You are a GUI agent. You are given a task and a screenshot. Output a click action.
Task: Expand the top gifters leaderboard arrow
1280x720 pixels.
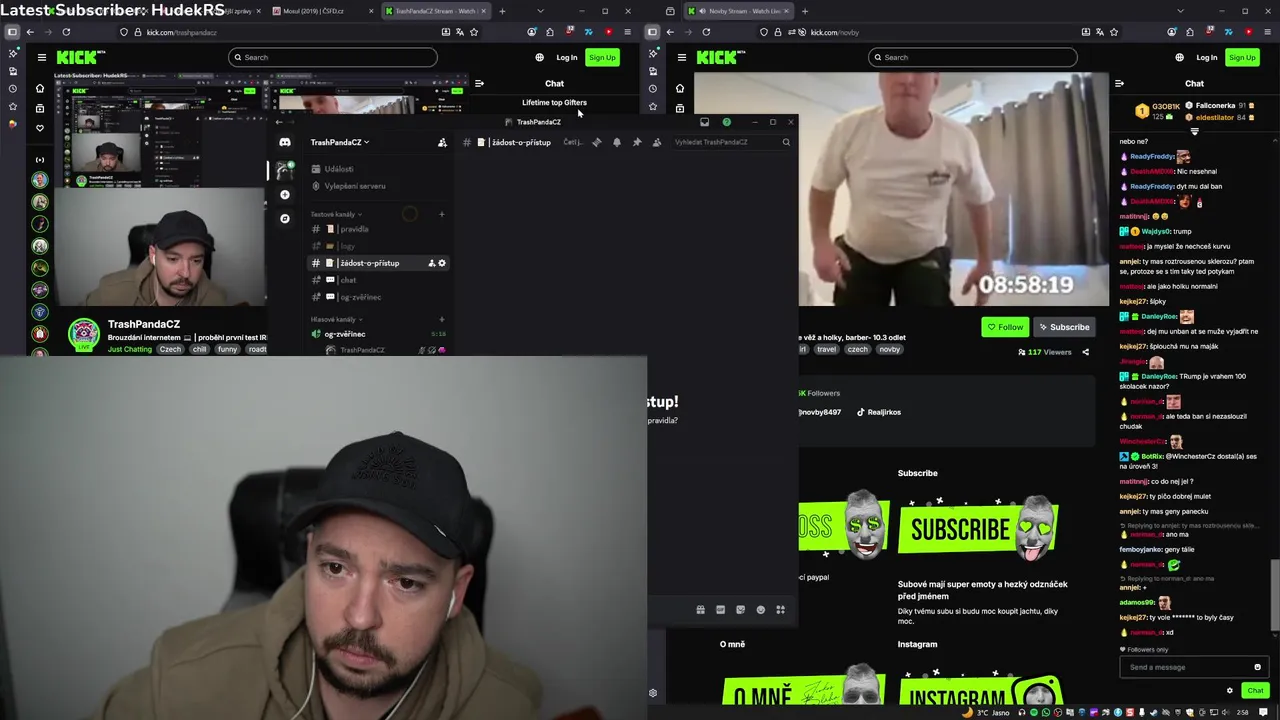pos(1194,131)
